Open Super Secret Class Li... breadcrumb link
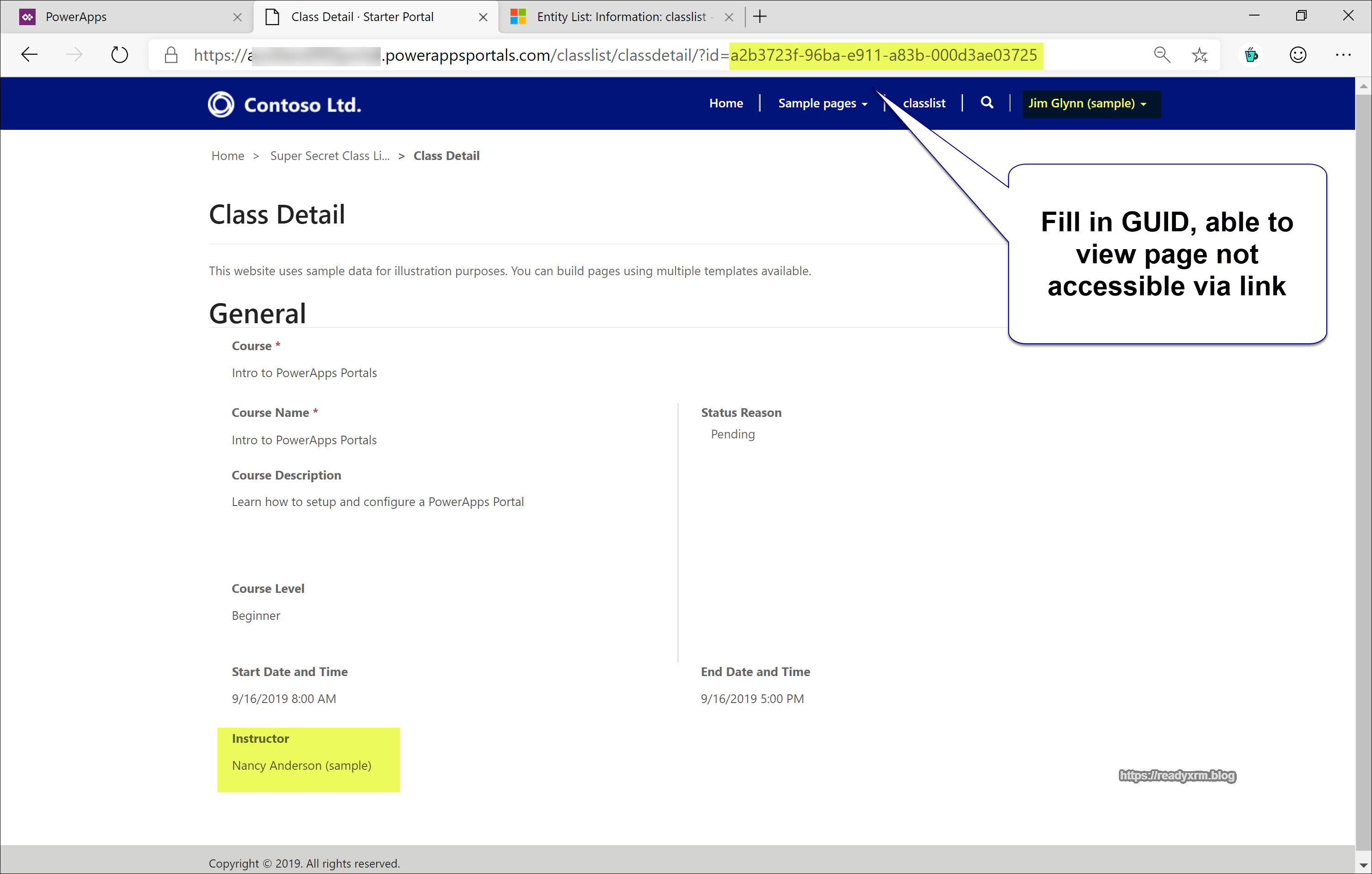 pyautogui.click(x=330, y=155)
